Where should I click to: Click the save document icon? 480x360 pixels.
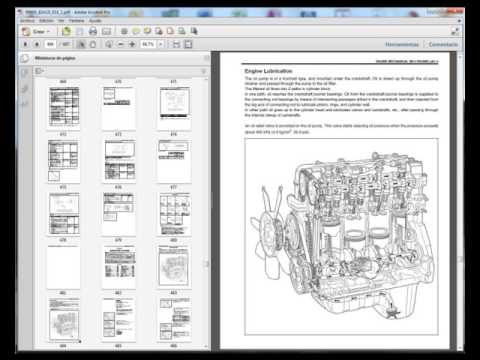[x=80, y=31]
